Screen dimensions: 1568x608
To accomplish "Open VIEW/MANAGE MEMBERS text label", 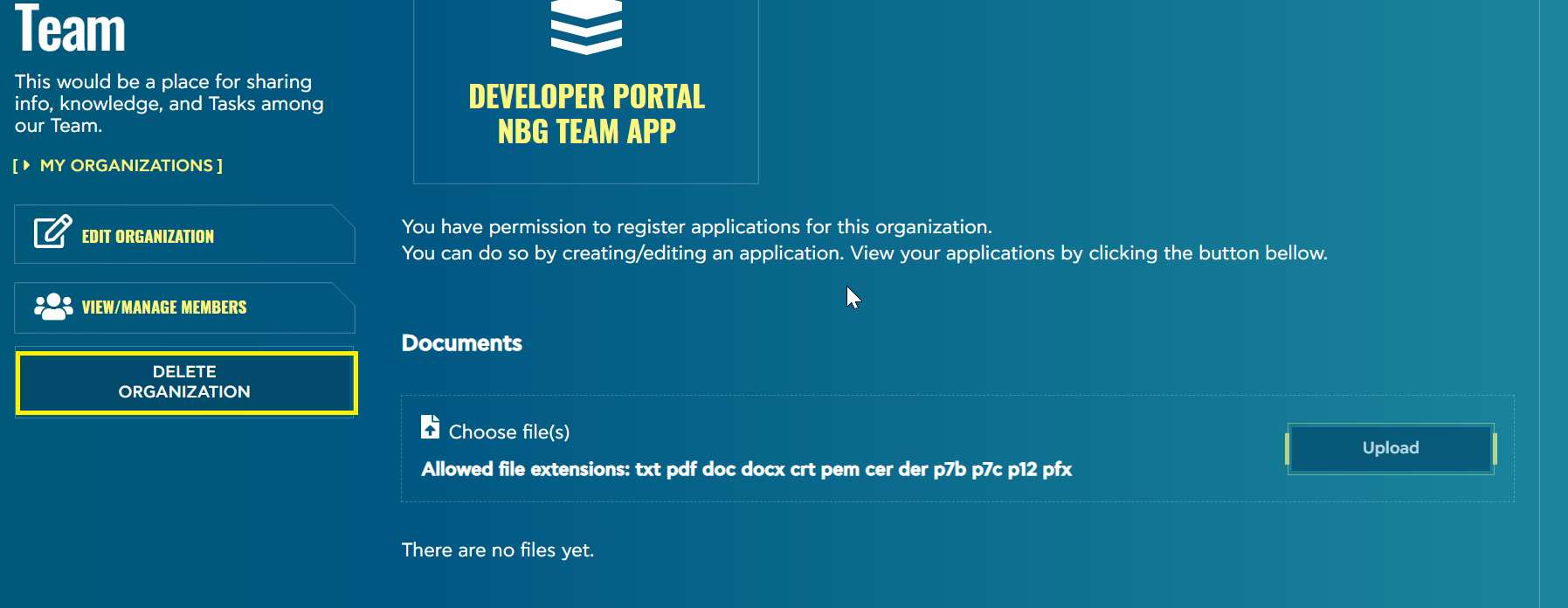I will pyautogui.click(x=164, y=307).
